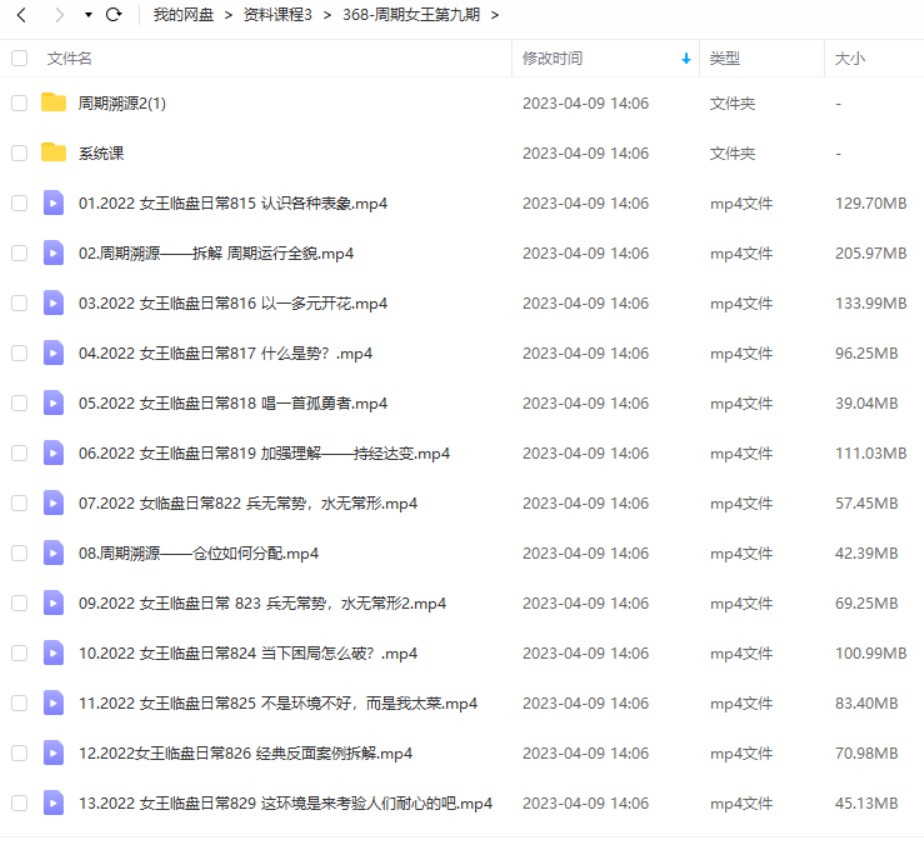Sort by 修改时间 column header
Image resolution: width=924 pixels, height=848 pixels.
pyautogui.click(x=552, y=58)
